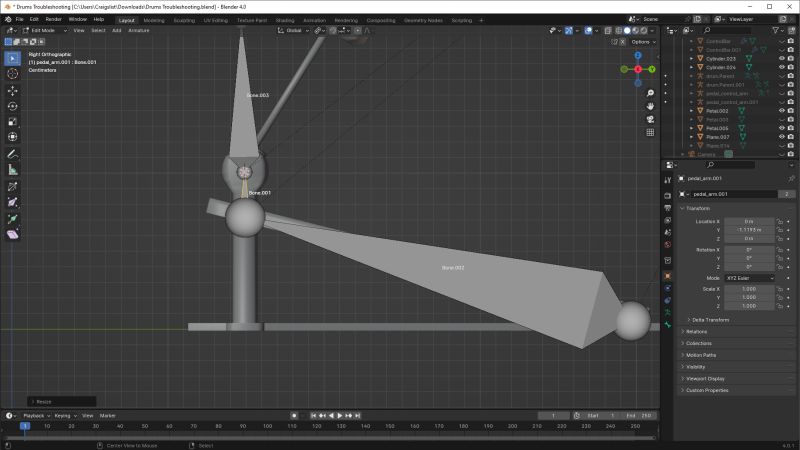
Task: Click the pan view hand icon
Action: point(650,106)
